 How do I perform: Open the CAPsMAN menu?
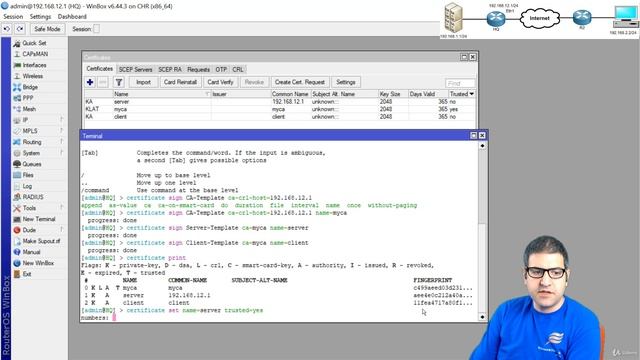35,54
